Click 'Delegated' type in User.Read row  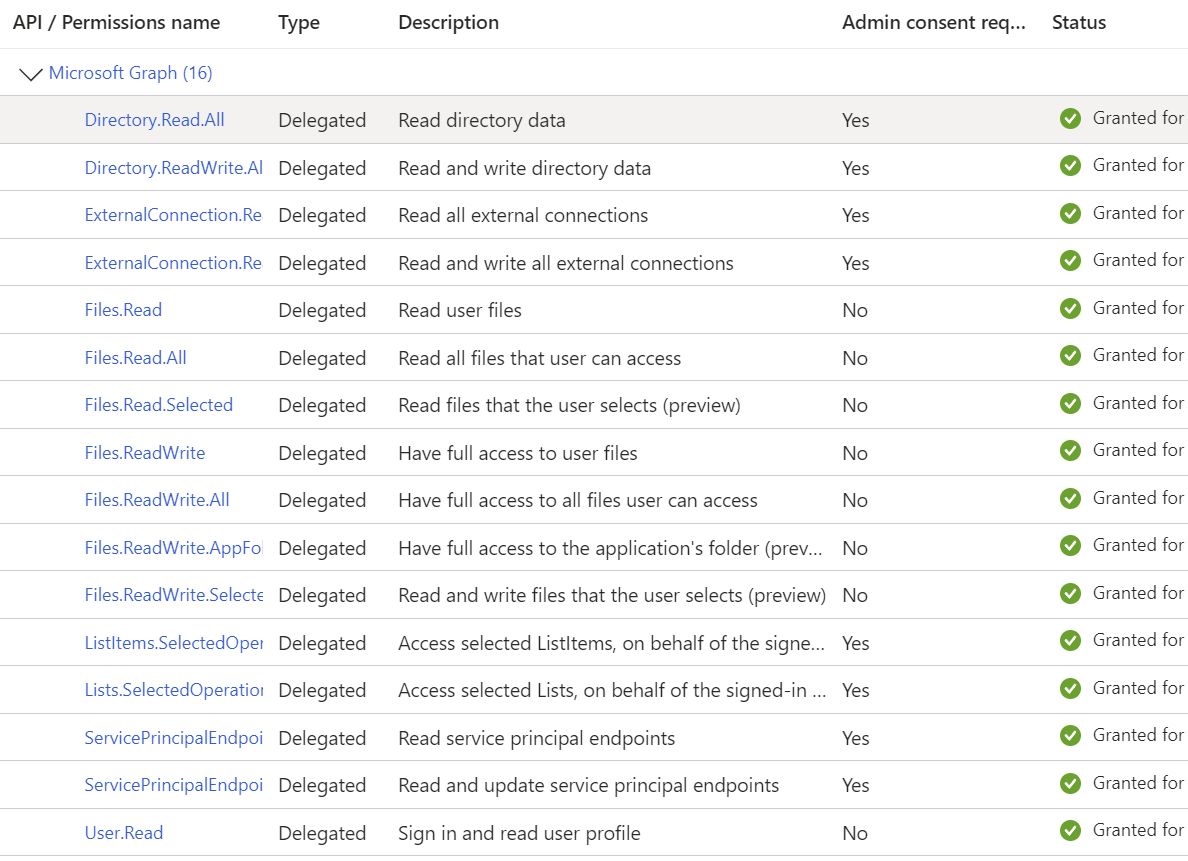point(322,833)
